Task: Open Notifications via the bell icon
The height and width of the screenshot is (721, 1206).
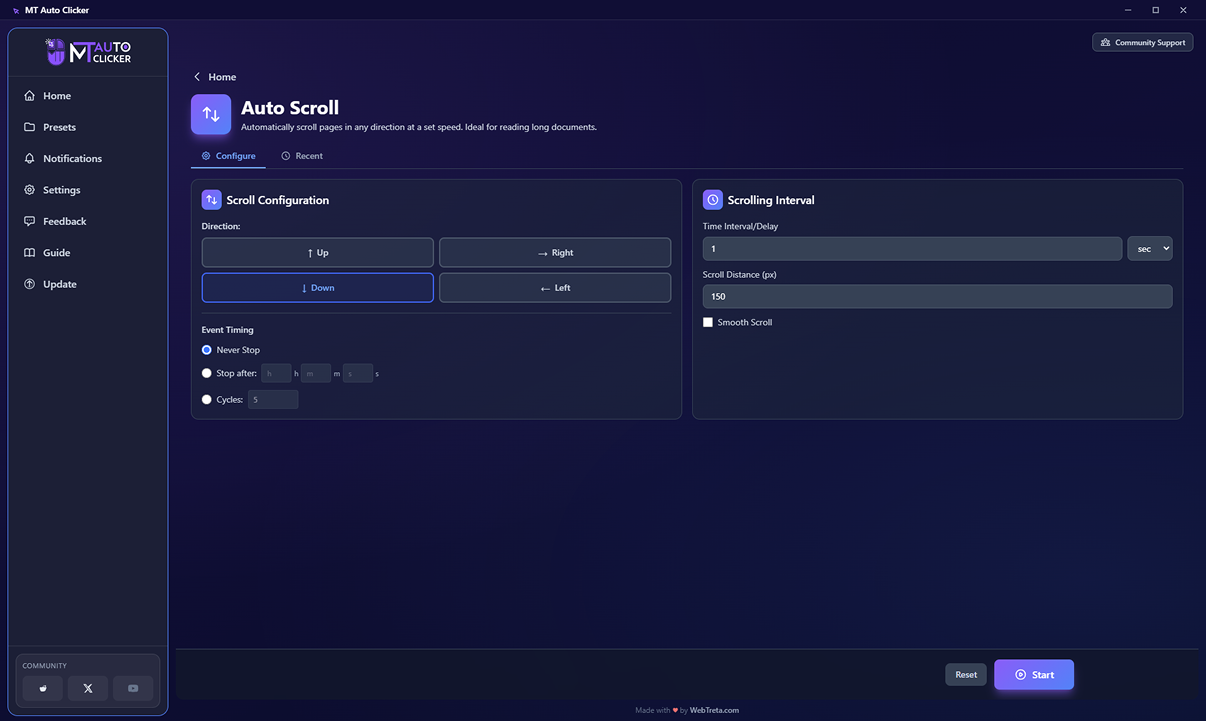Action: point(30,159)
